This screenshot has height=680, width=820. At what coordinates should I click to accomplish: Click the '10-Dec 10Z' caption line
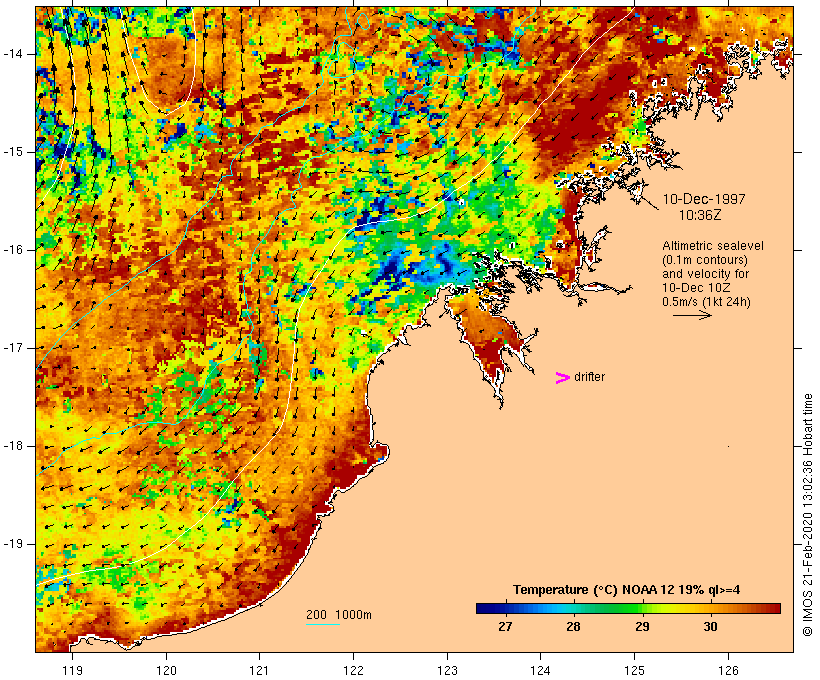coord(696,288)
